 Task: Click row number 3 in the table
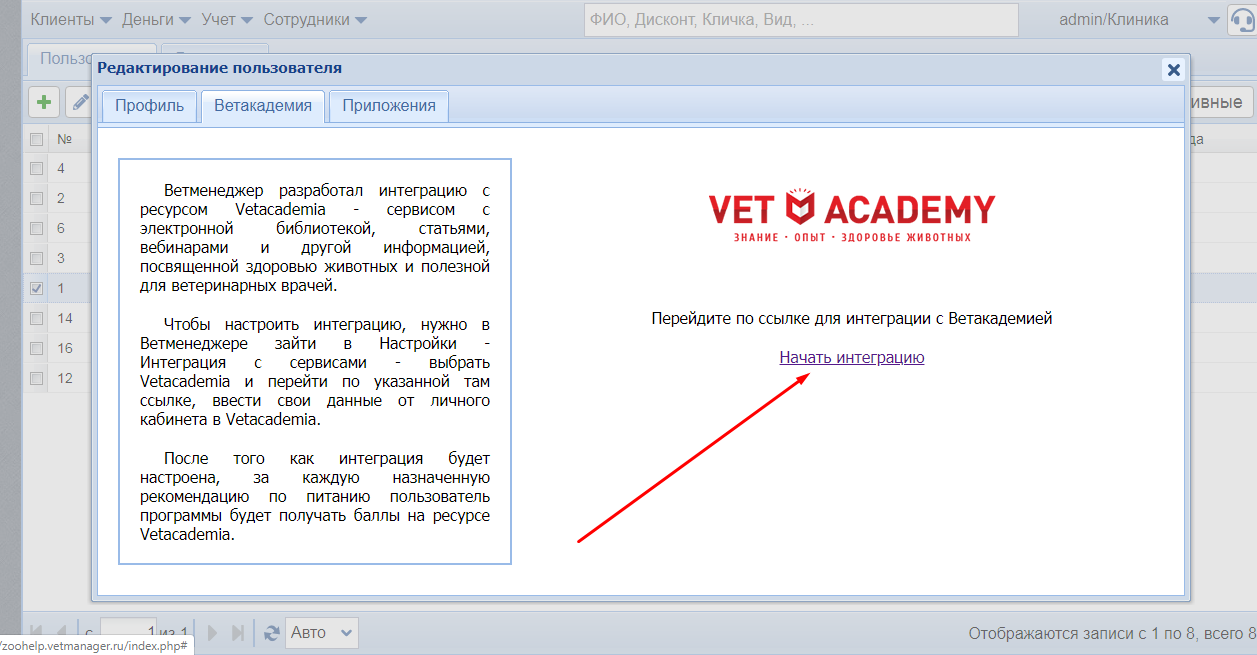pos(61,258)
